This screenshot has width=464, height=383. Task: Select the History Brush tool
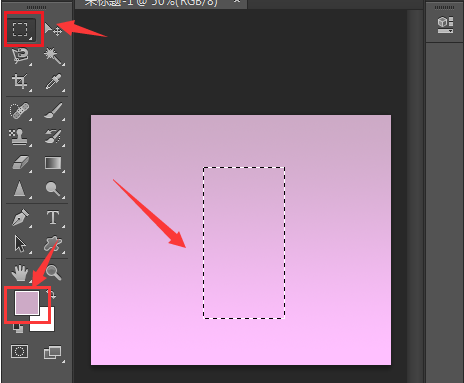[x=53, y=137]
